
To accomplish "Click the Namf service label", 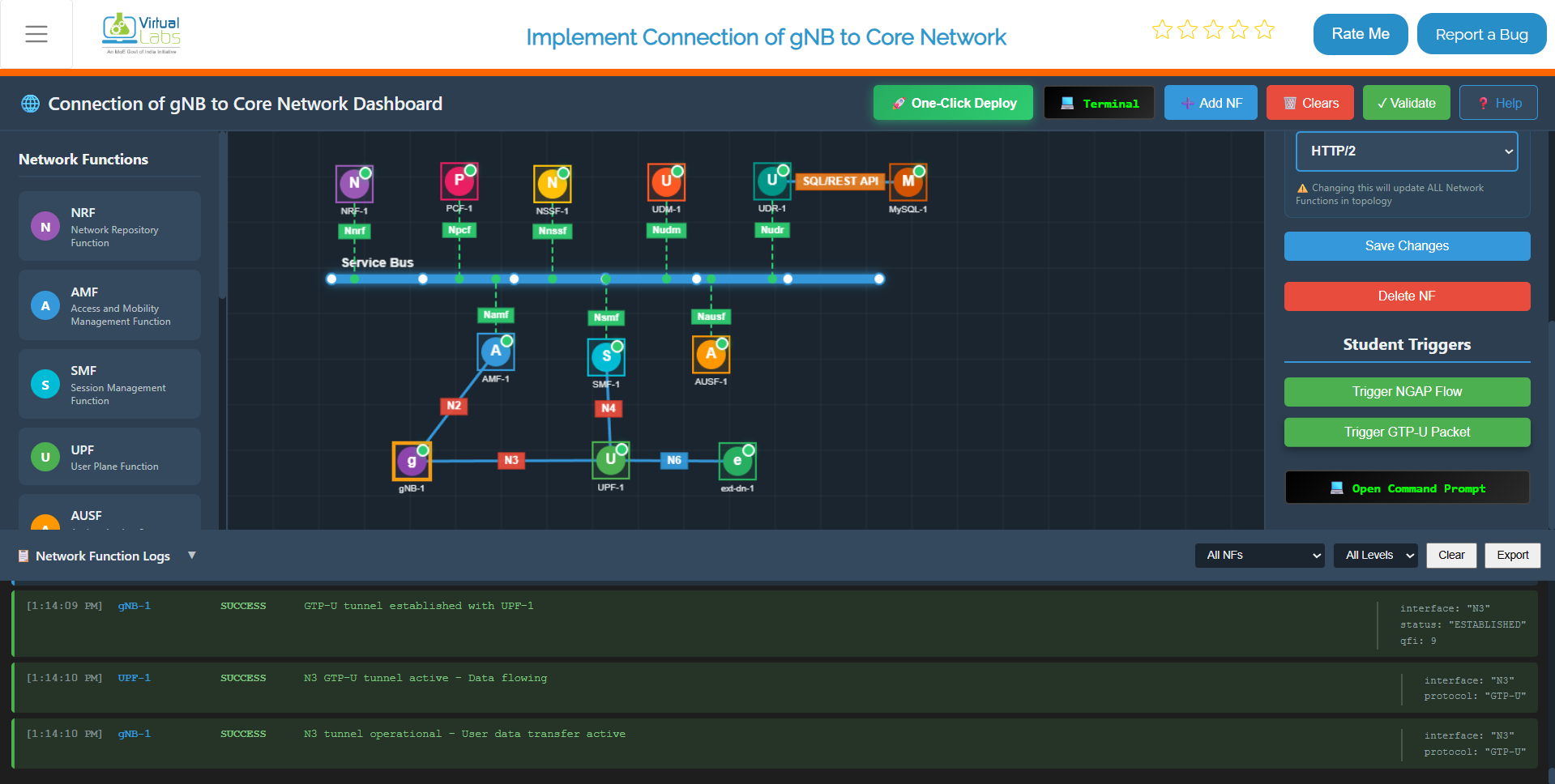I will pos(496,315).
